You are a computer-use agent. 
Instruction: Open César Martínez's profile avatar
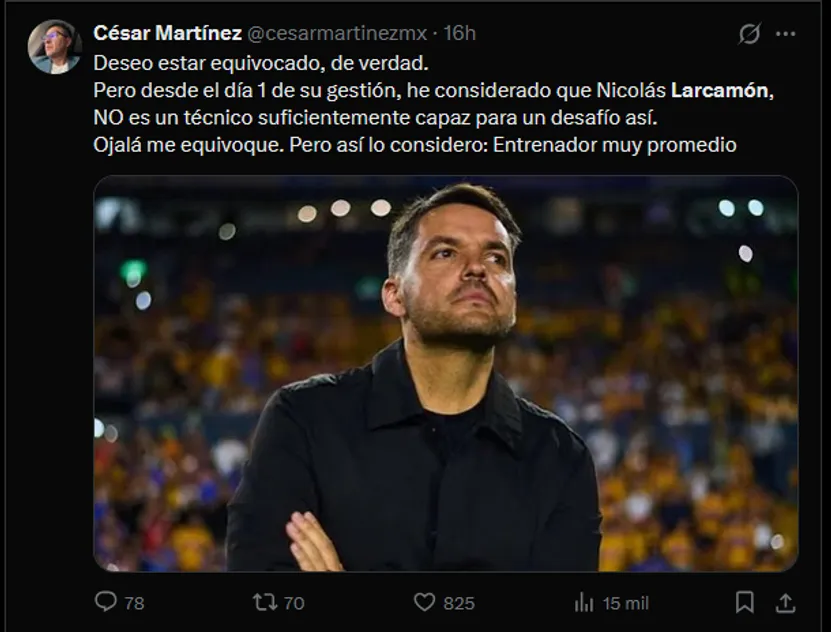pos(54,47)
